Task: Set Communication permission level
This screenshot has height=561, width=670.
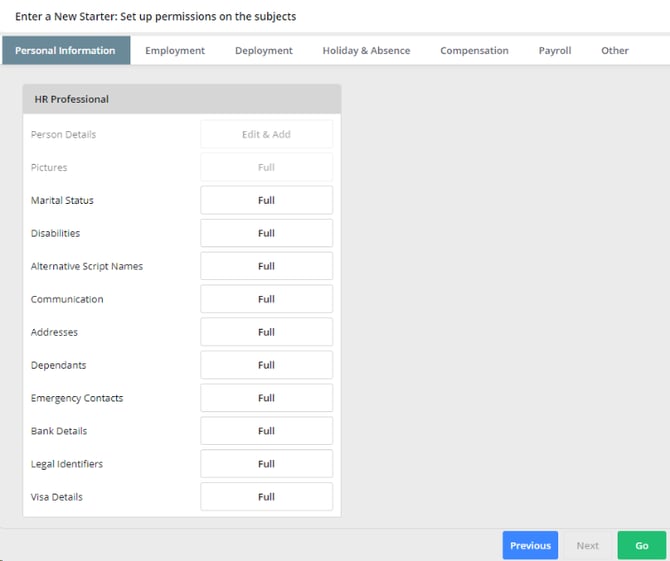Action: (x=266, y=299)
